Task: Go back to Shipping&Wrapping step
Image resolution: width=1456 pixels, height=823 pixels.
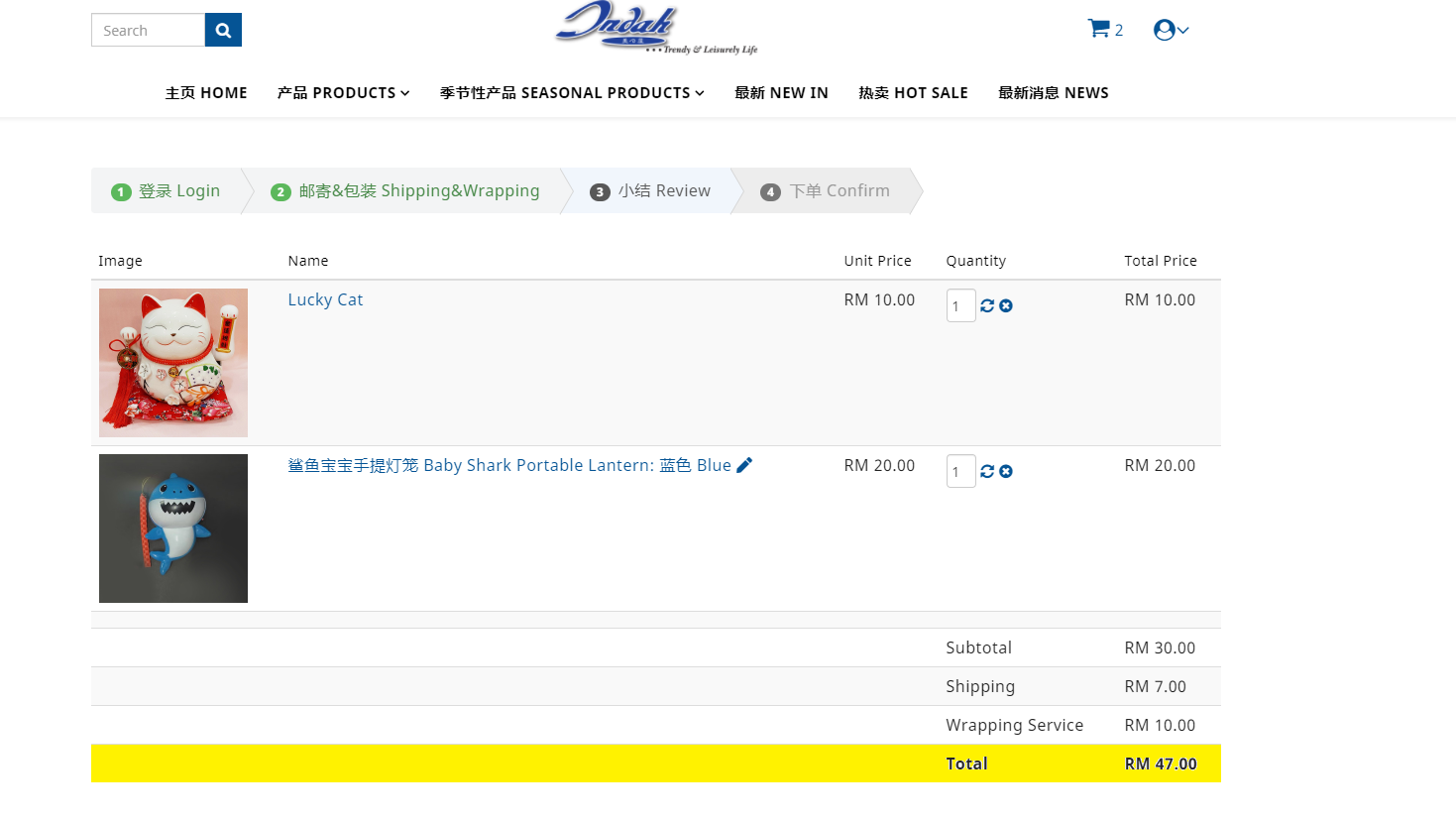Action: point(406,191)
